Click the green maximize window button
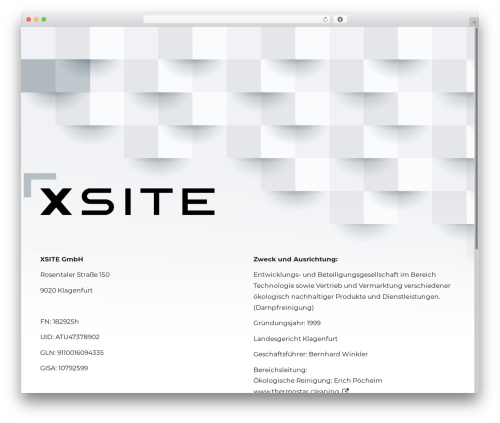500x423 pixels. (44, 20)
